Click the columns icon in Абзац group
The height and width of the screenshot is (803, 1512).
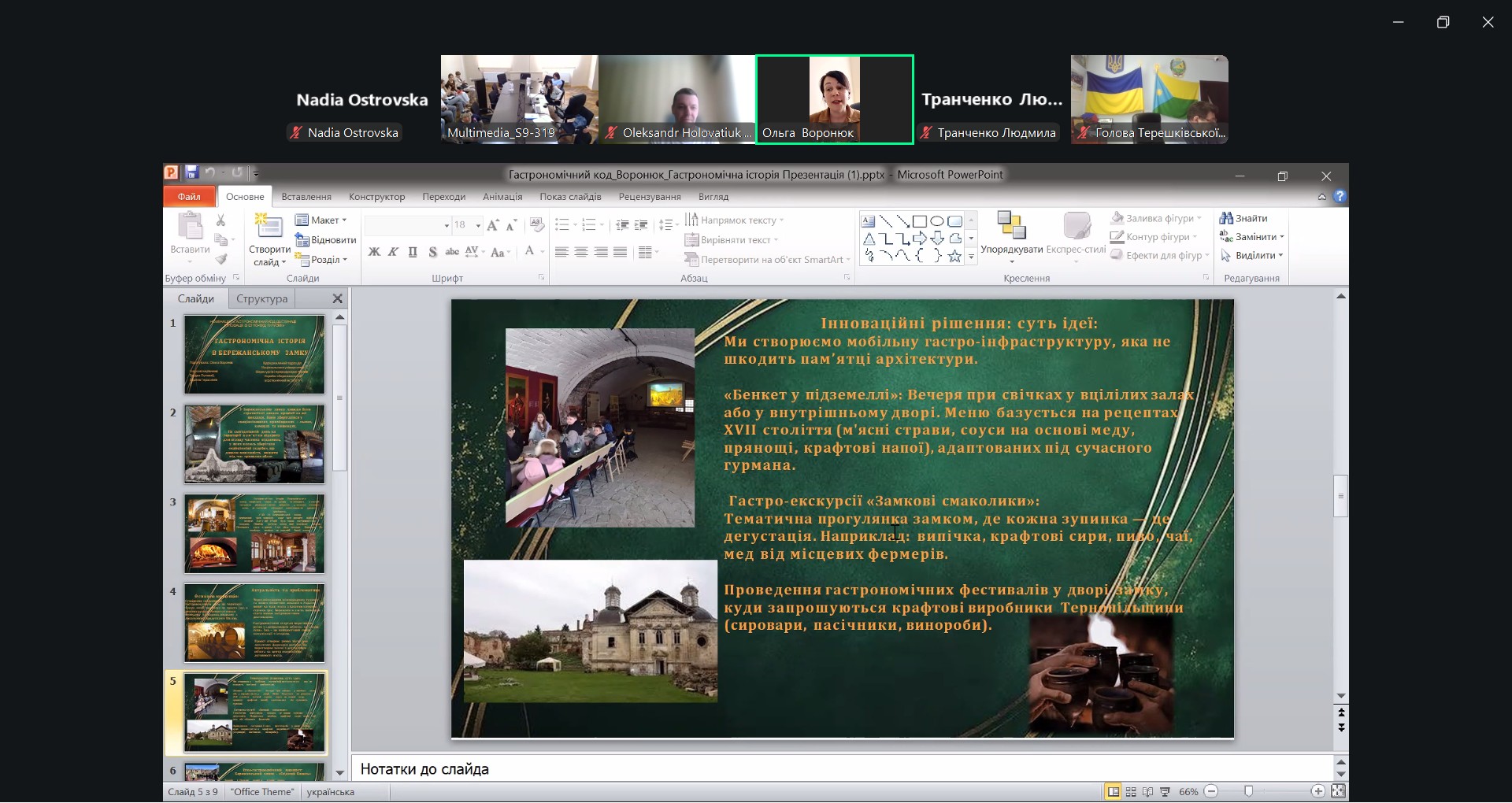click(646, 252)
